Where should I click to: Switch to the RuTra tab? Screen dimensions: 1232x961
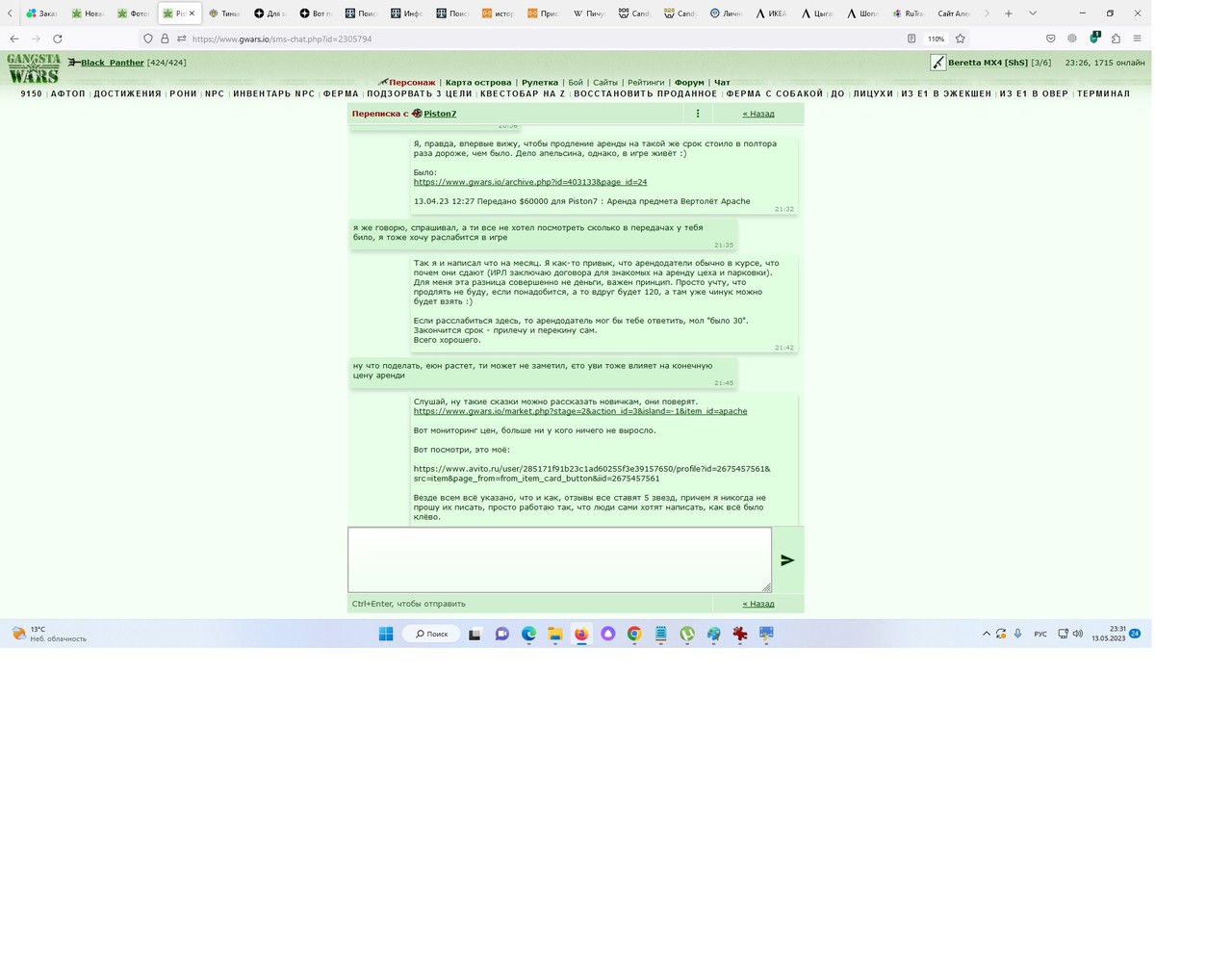click(908, 13)
